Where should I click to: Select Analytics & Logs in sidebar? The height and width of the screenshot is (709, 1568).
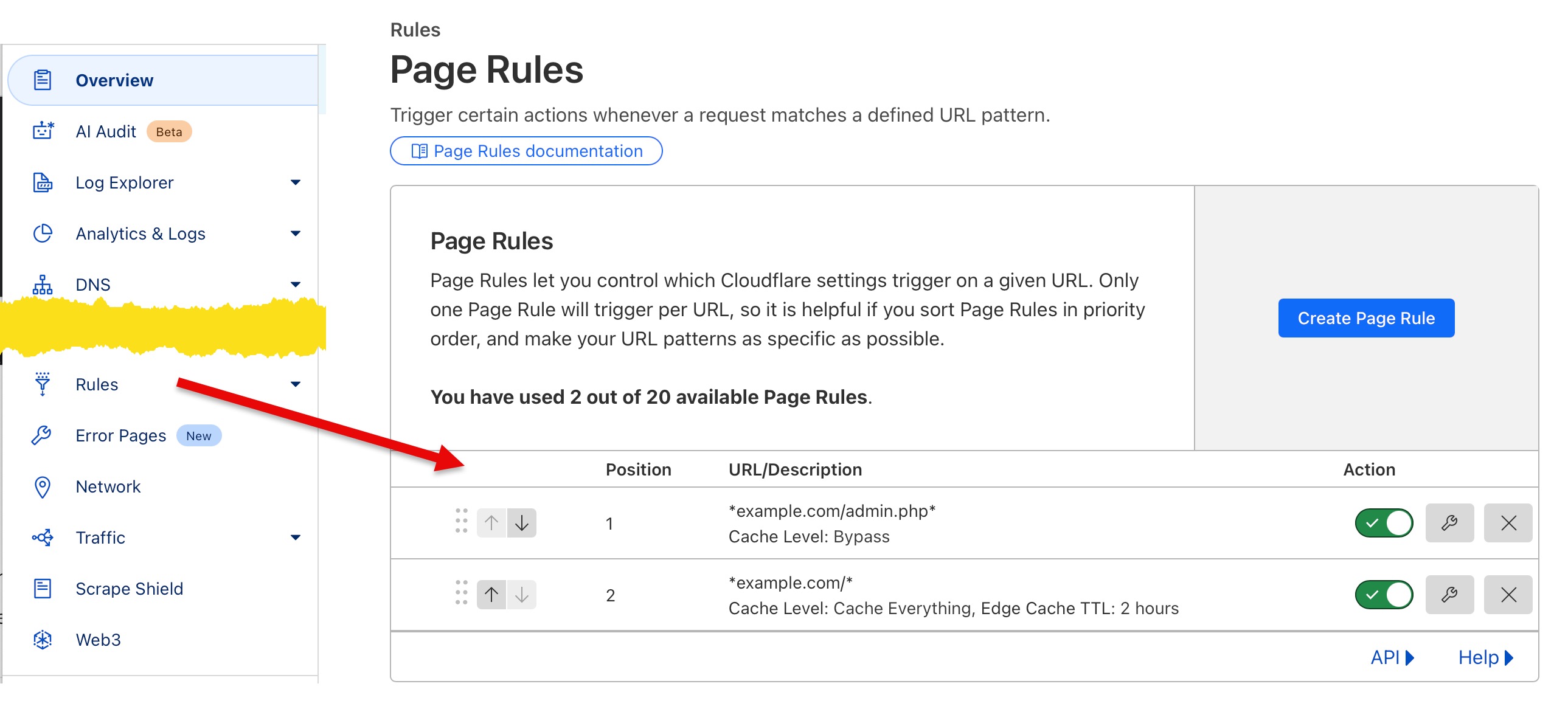click(140, 233)
